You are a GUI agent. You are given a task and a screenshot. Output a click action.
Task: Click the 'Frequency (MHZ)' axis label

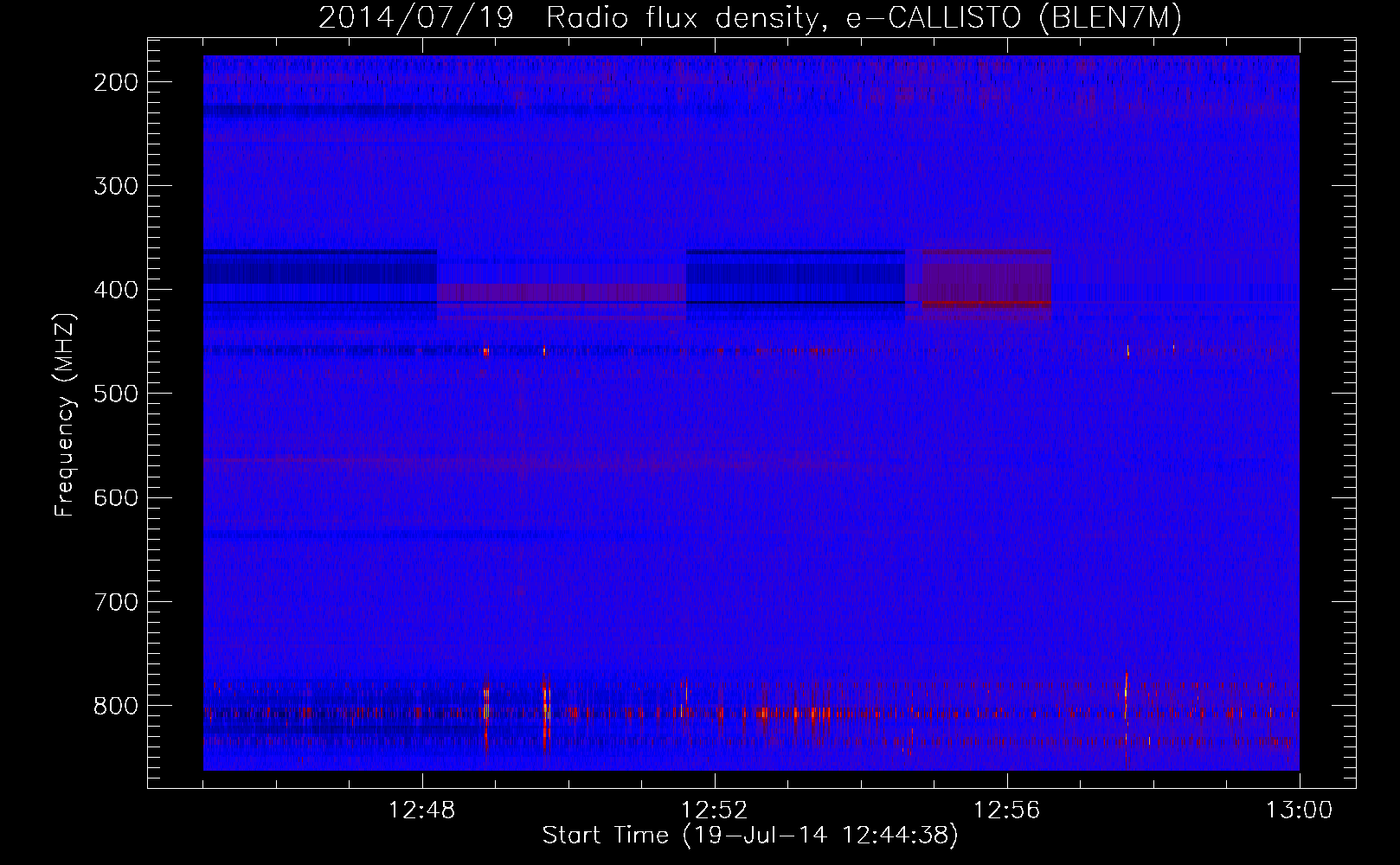[65, 414]
